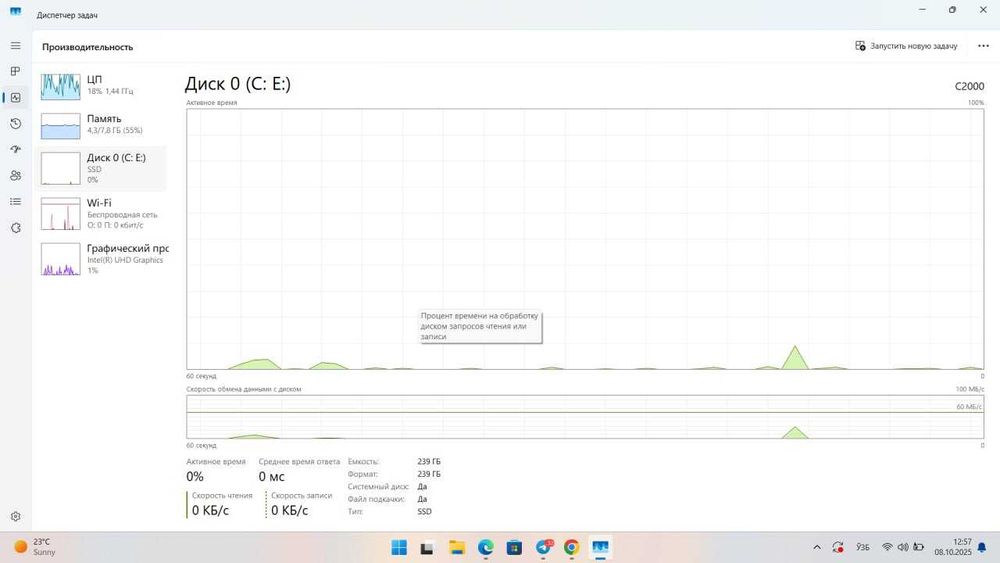Viewport: 1000px width, 563px height.
Task: Click the disk active time graph
Action: tap(585, 239)
